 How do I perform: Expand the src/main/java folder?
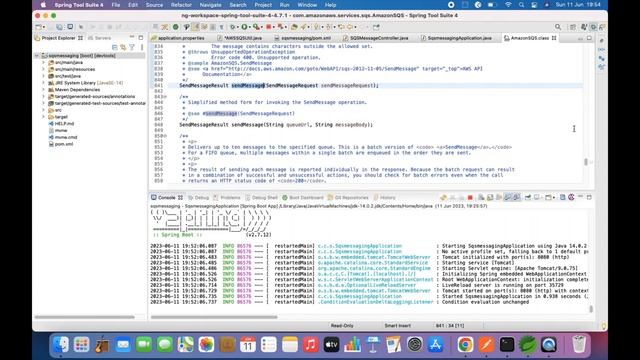(44, 62)
